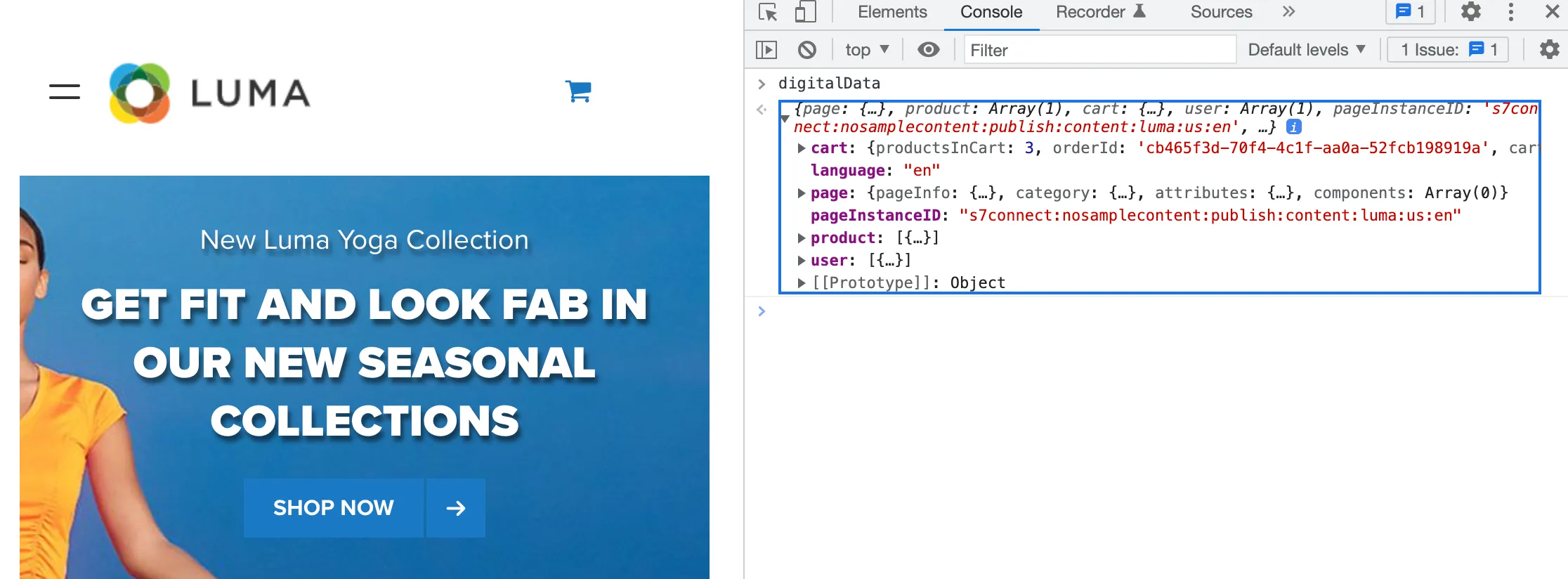Collapse the digitalData object output
Image resolution: width=1568 pixels, height=579 pixels.
tap(785, 119)
